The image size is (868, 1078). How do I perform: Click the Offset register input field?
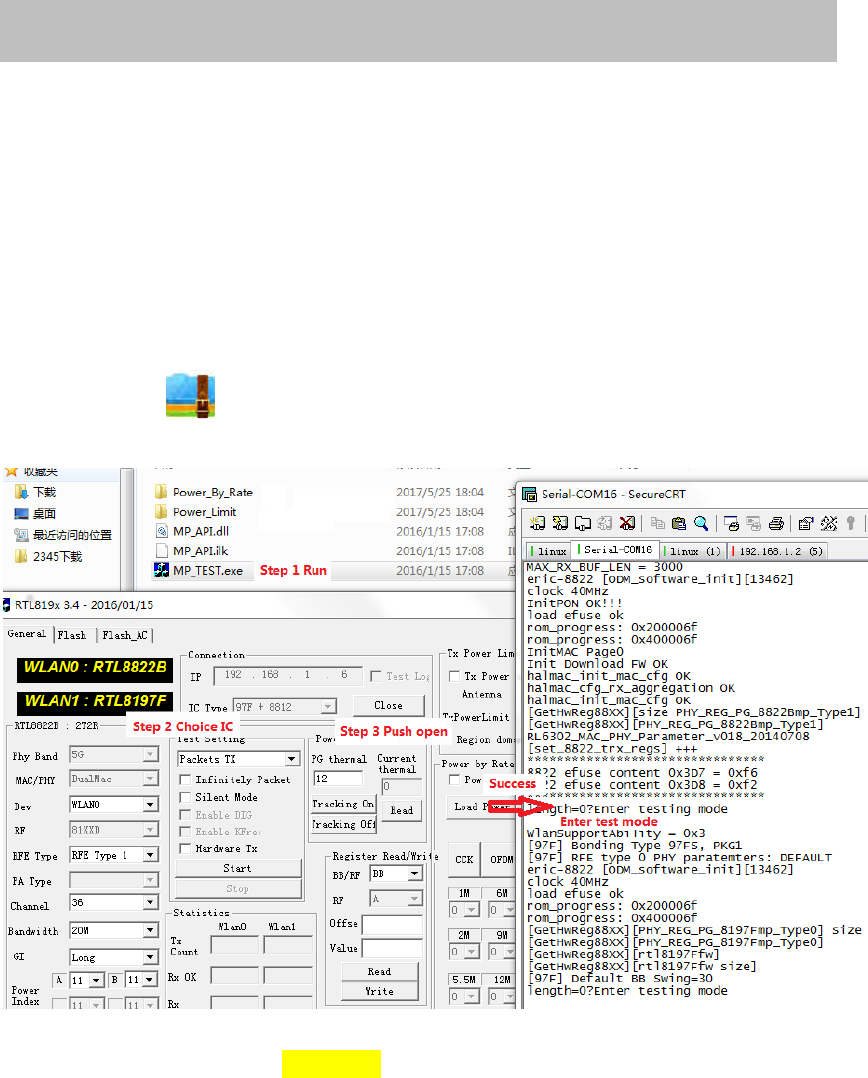(392, 925)
